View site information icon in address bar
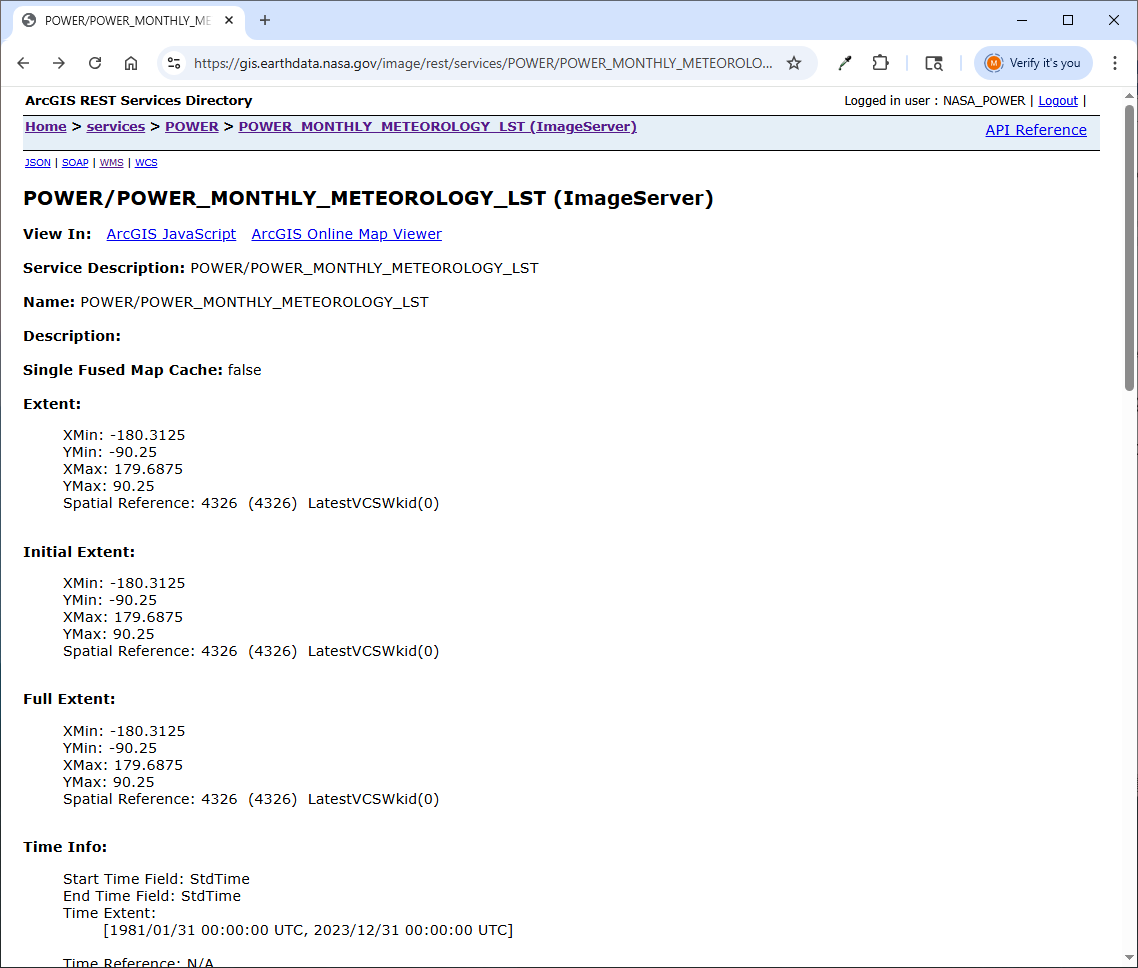The width and height of the screenshot is (1138, 968). [174, 63]
